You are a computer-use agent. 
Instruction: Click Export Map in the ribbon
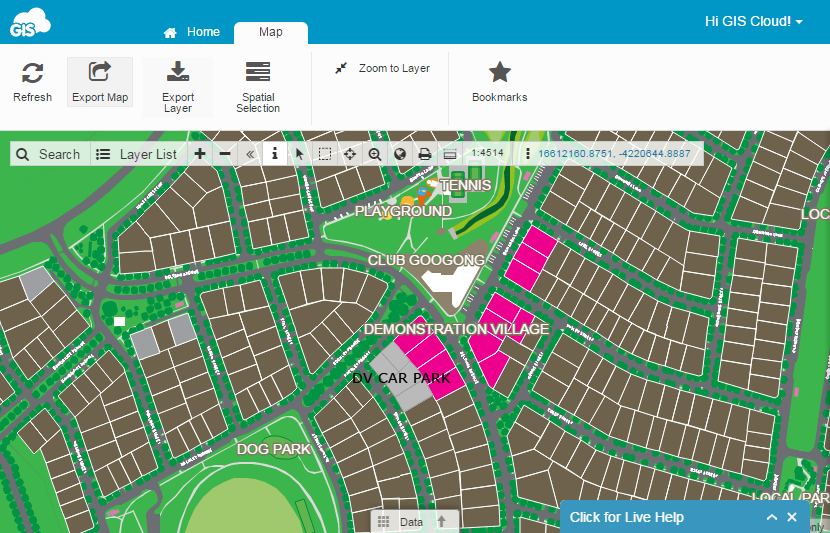(100, 82)
